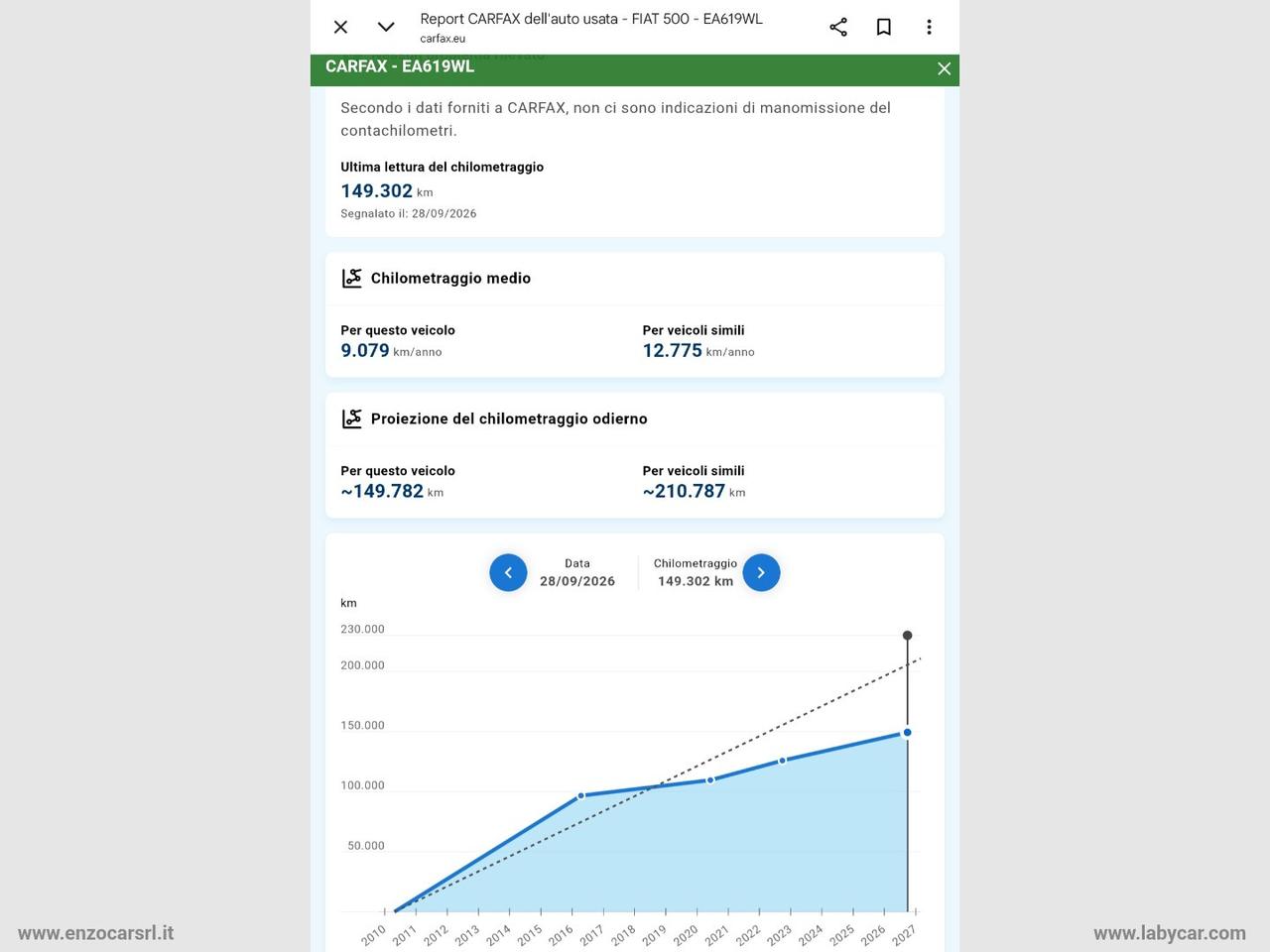The width and height of the screenshot is (1270, 952).
Task: Open the three-dot browser menu
Action: (x=929, y=27)
